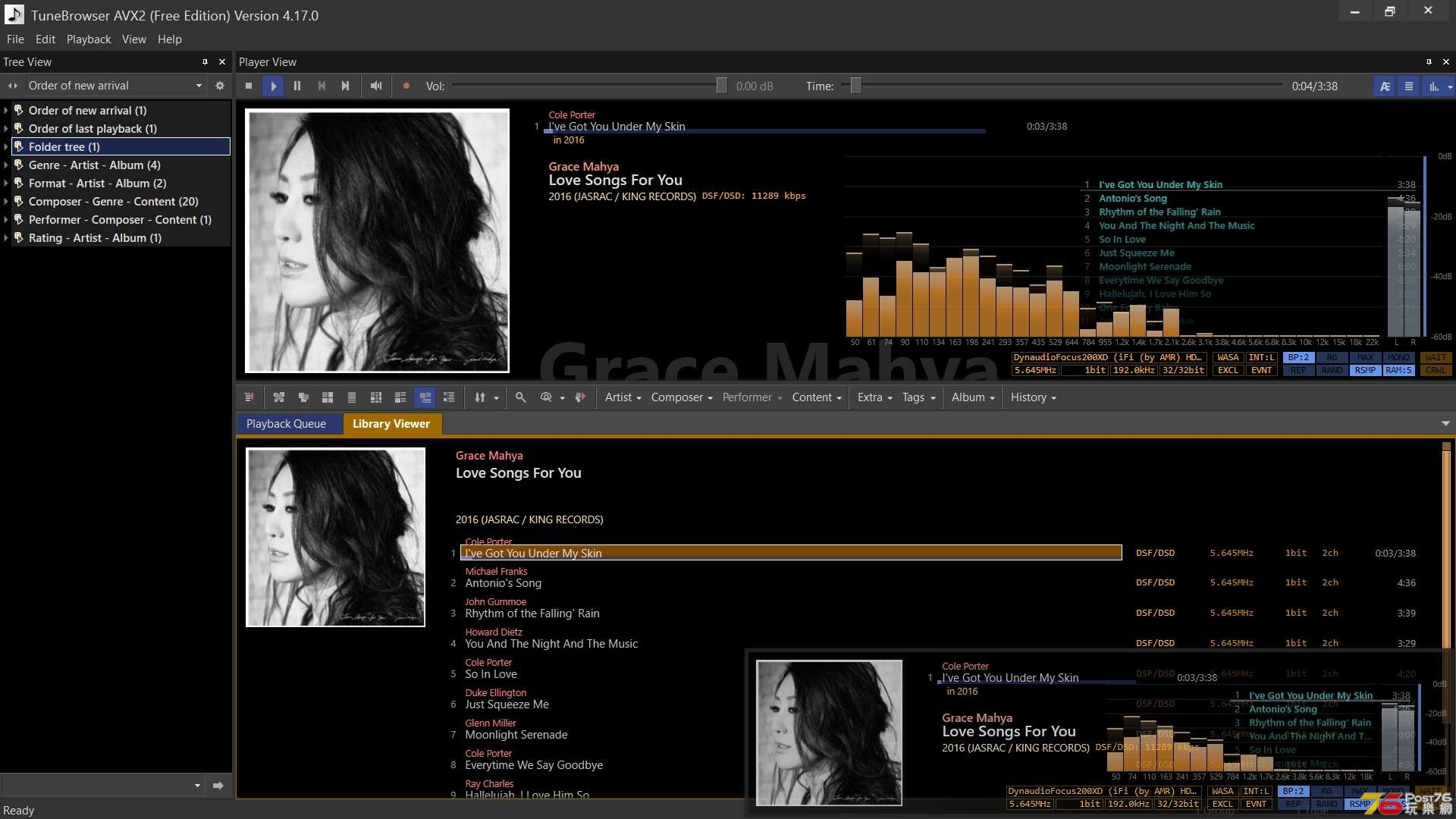The width and height of the screenshot is (1456, 819).
Task: Click the red refresh library icon
Action: pyautogui.click(x=580, y=397)
